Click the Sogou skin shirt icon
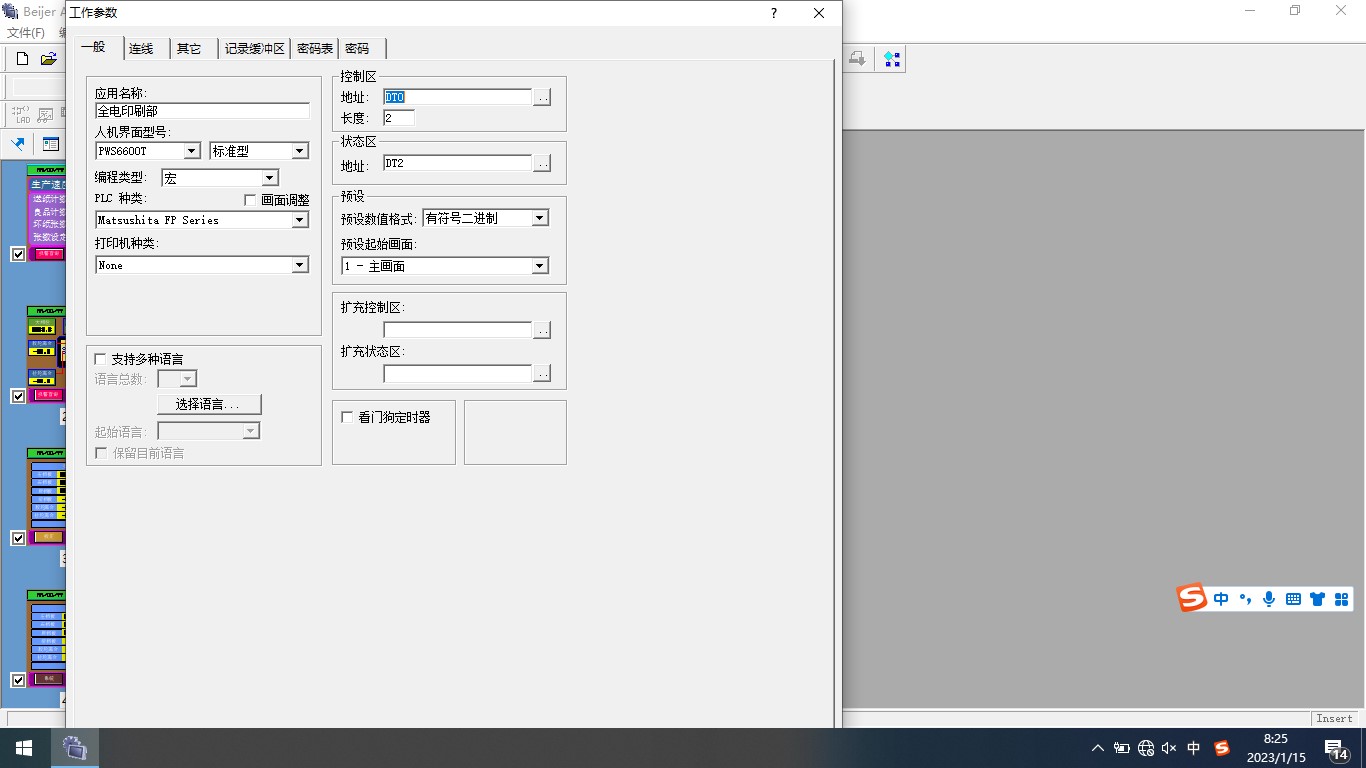Screen dimensions: 1366x768 coord(1317,599)
